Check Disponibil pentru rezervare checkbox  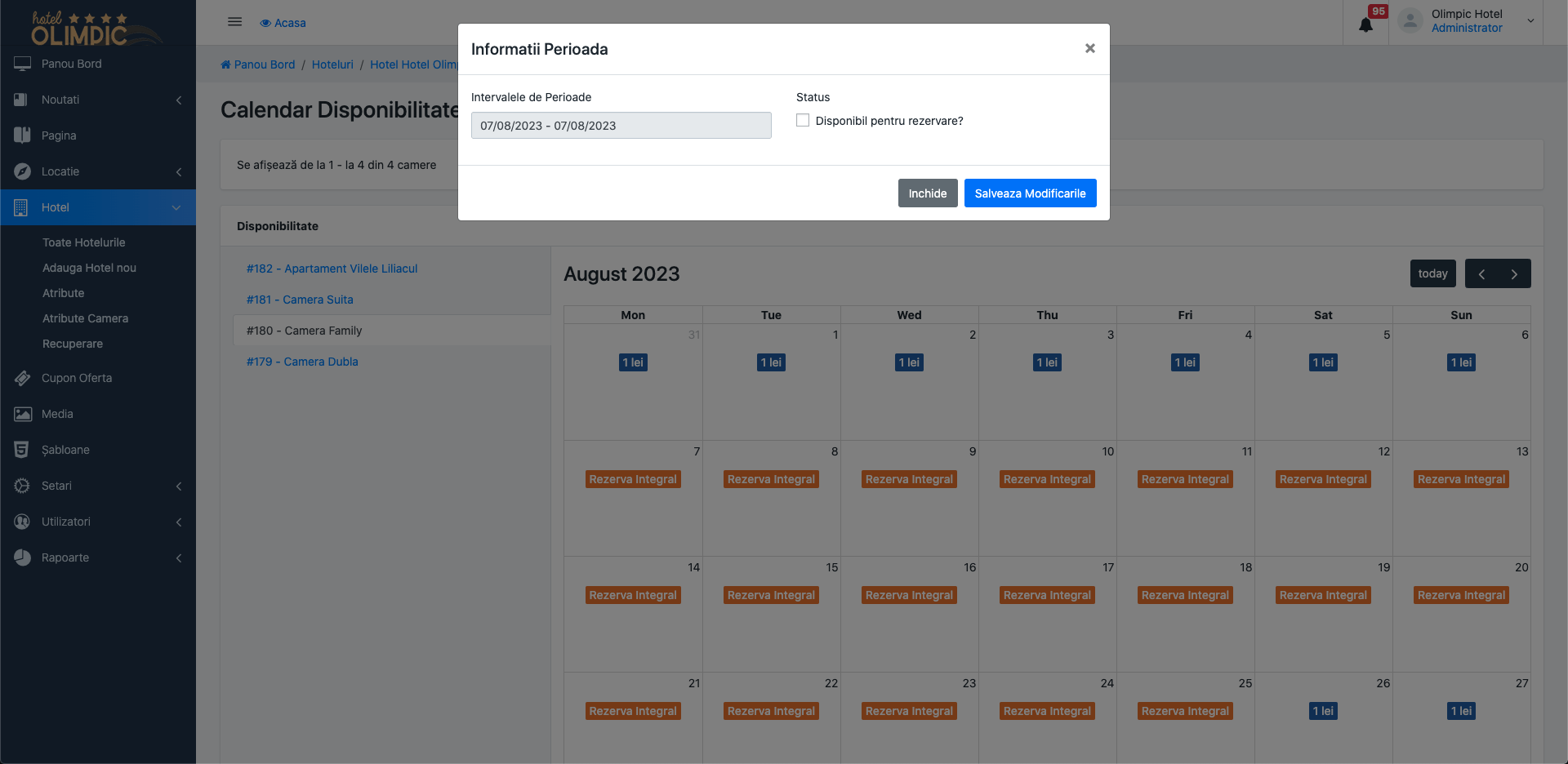pyautogui.click(x=803, y=121)
